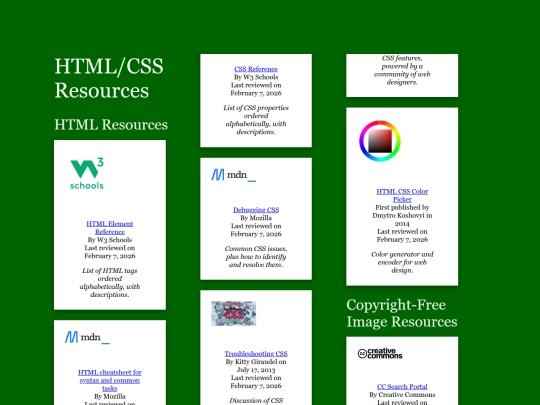Click the W3 Schools logo image
Screen dimensions: 540x405
pyautogui.click(x=87, y=173)
